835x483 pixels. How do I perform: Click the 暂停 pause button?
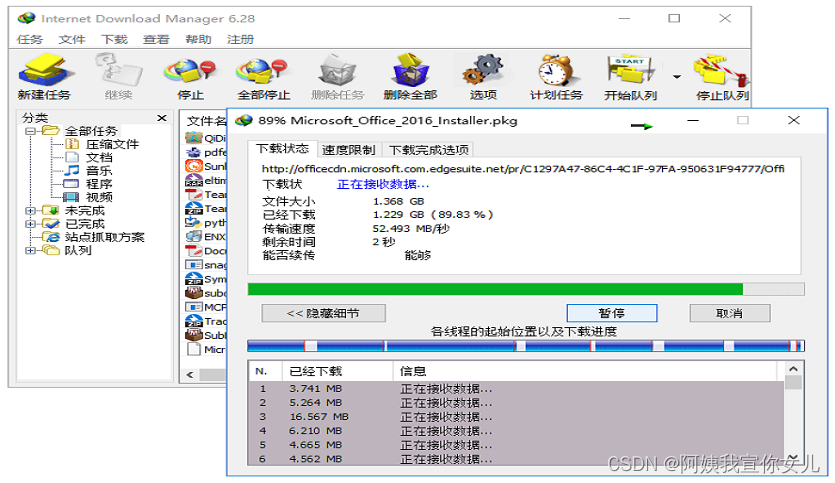click(x=611, y=313)
